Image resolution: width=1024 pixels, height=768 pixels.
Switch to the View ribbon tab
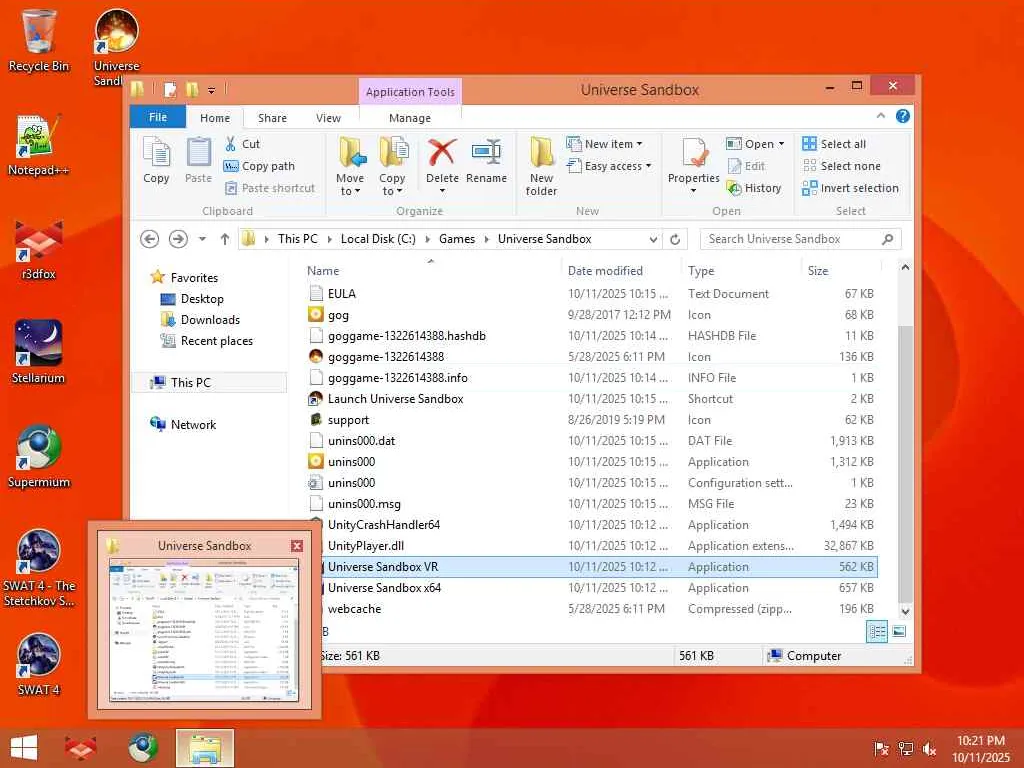[328, 118]
